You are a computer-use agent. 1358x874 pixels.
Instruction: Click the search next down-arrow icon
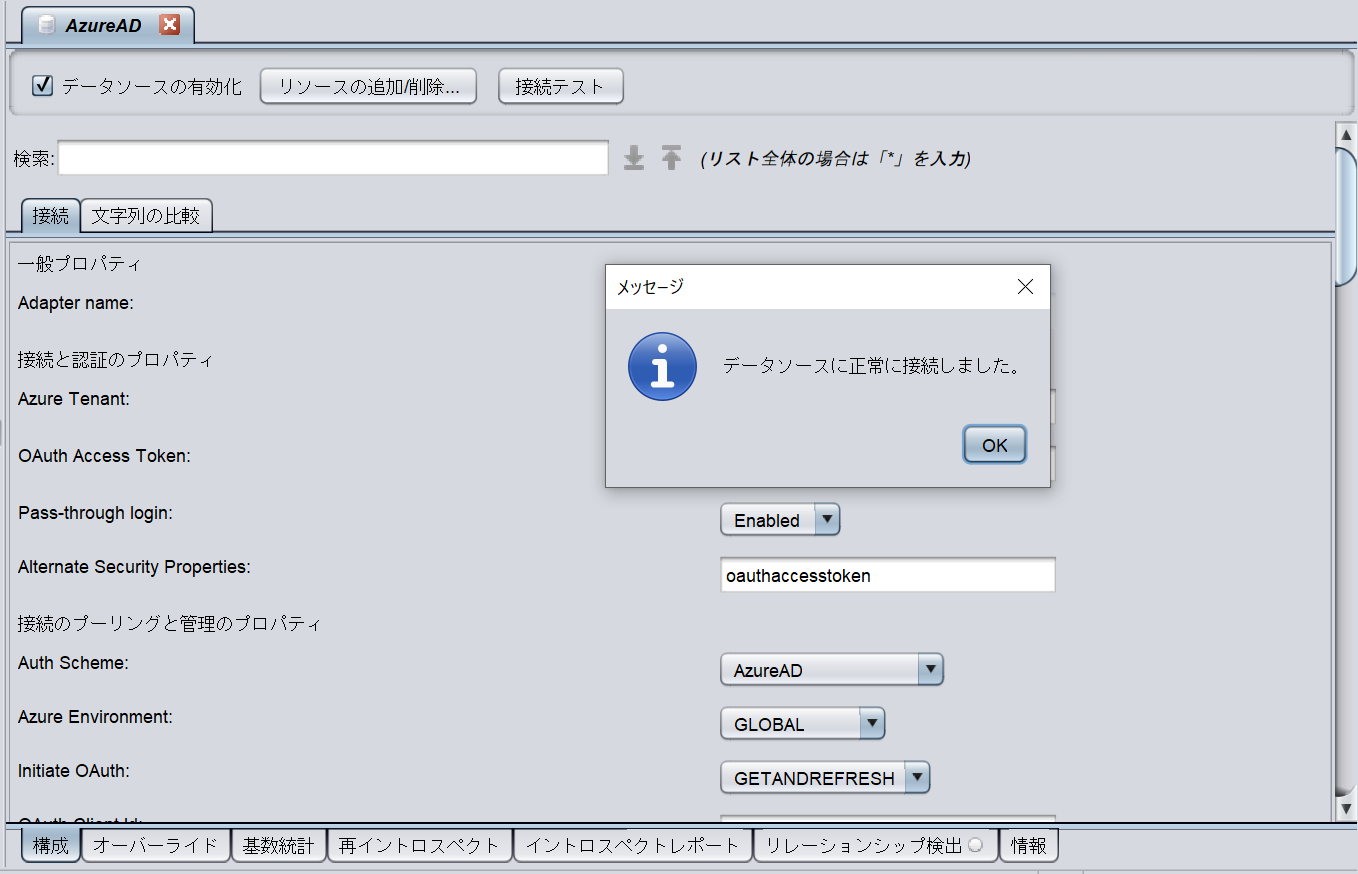tap(634, 158)
